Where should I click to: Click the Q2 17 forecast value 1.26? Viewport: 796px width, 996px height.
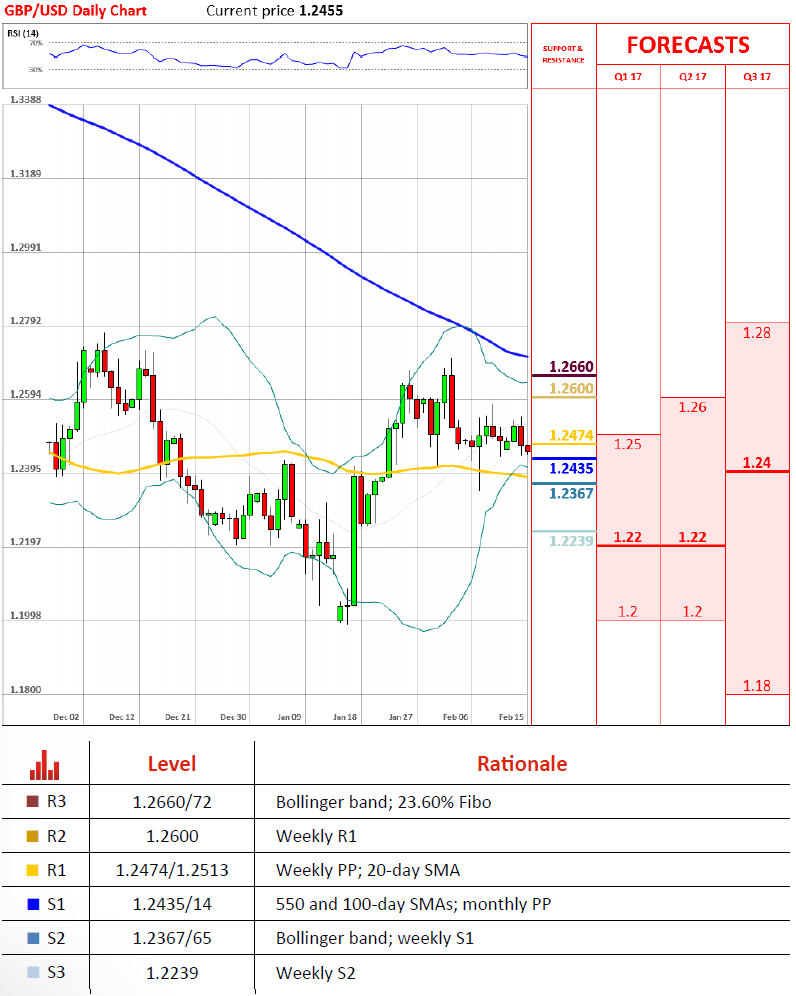pyautogui.click(x=692, y=407)
